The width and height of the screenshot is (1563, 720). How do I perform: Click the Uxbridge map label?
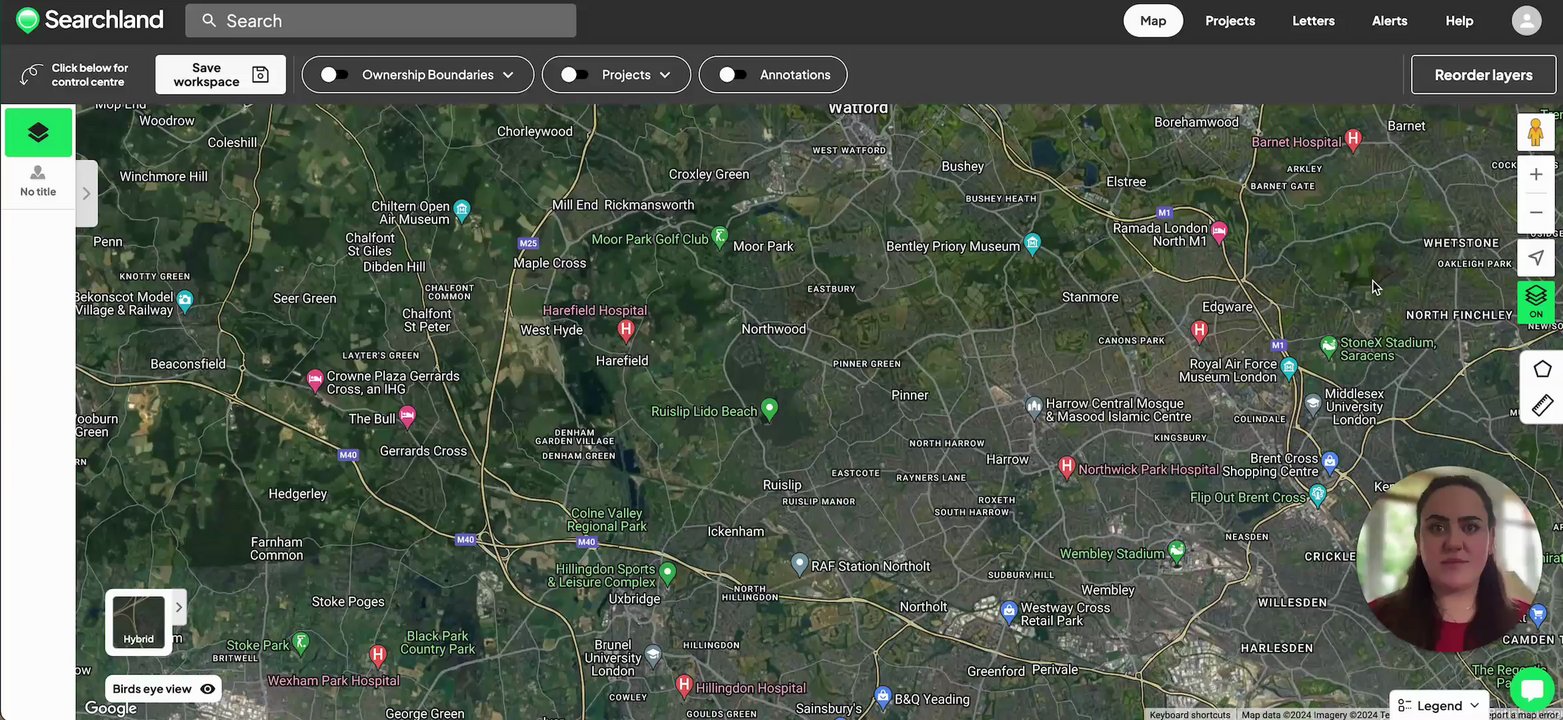click(x=634, y=599)
